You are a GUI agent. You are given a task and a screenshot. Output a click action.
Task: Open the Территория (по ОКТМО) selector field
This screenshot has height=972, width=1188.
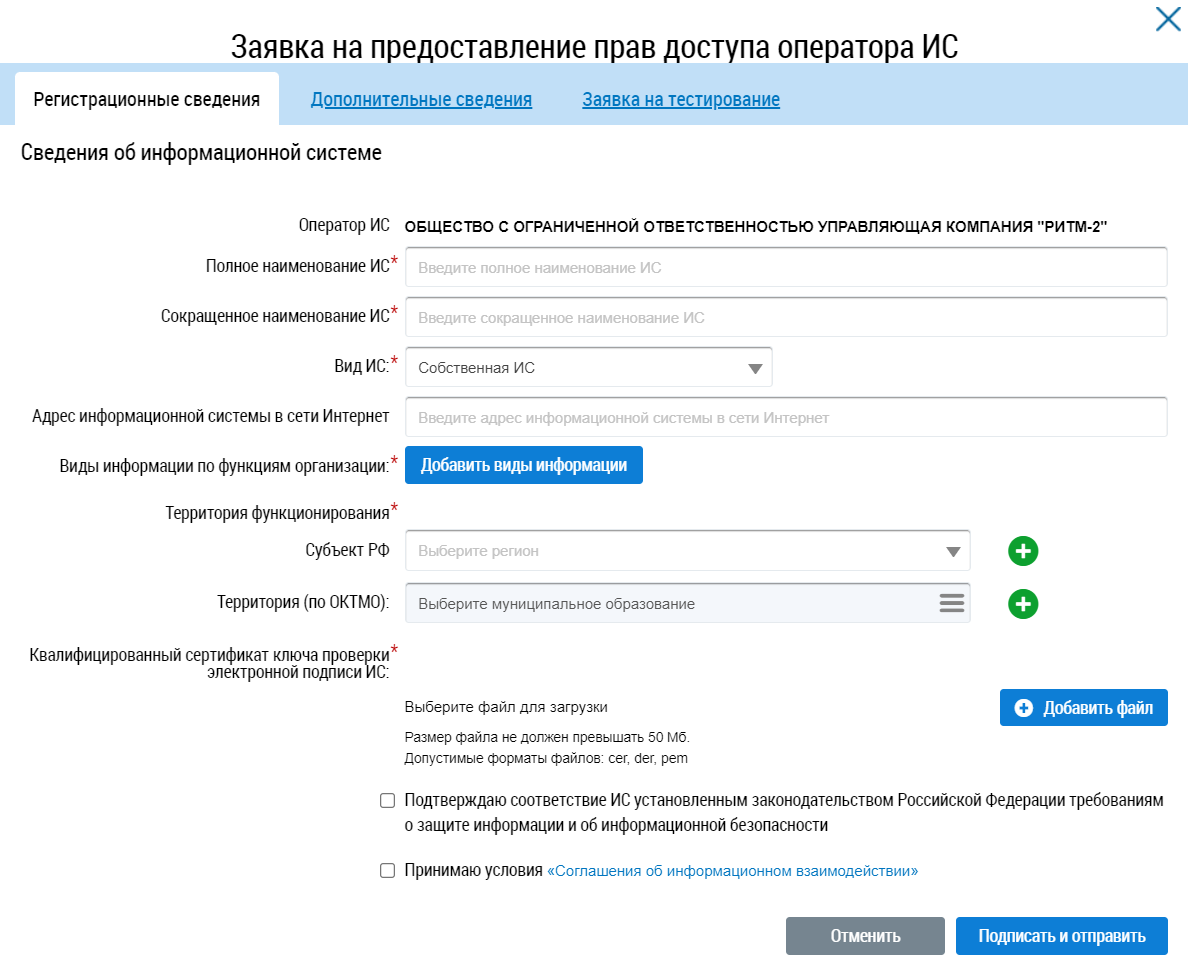(670, 604)
